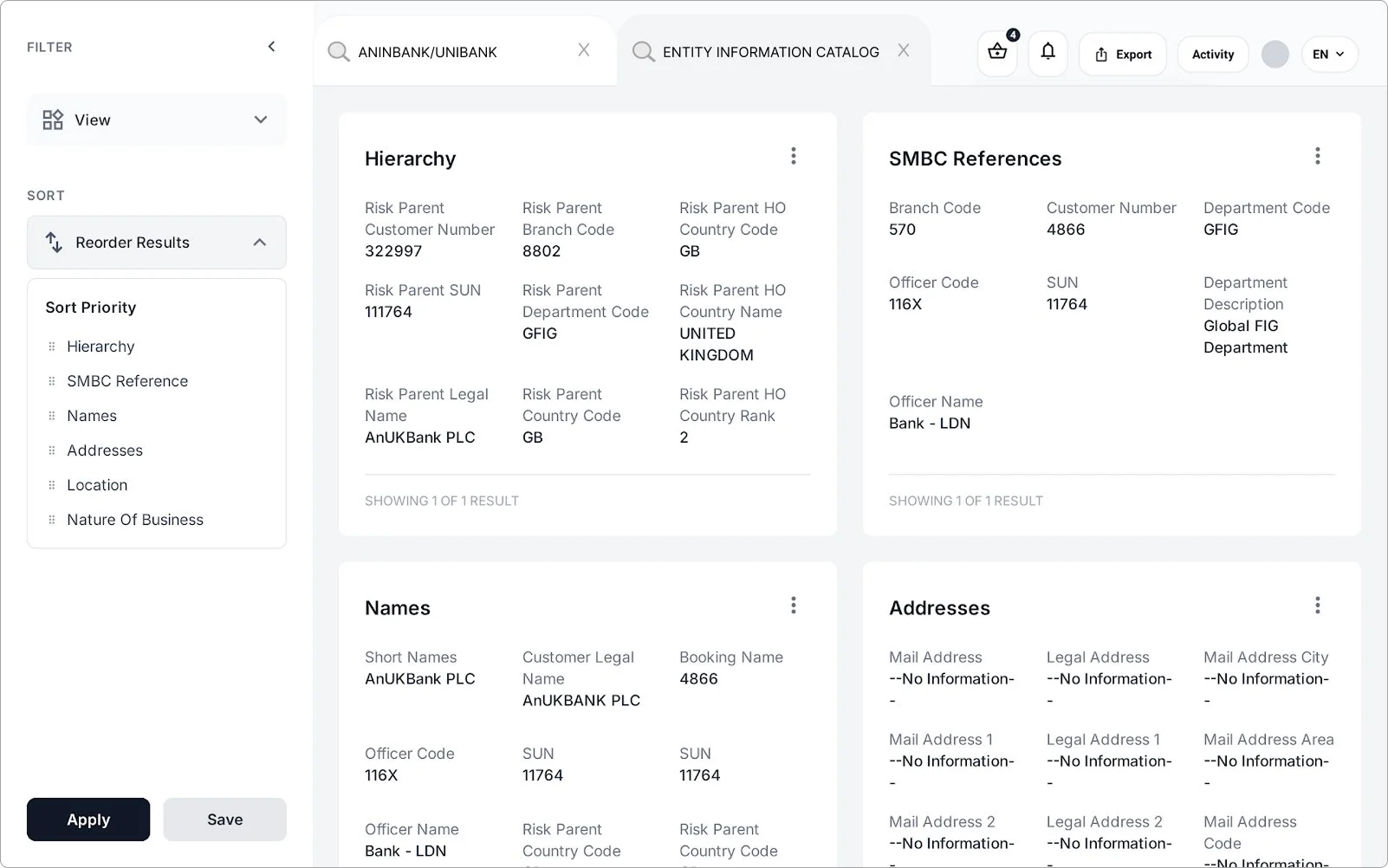Click the Save button
This screenshot has width=1388, height=868.
[224, 819]
